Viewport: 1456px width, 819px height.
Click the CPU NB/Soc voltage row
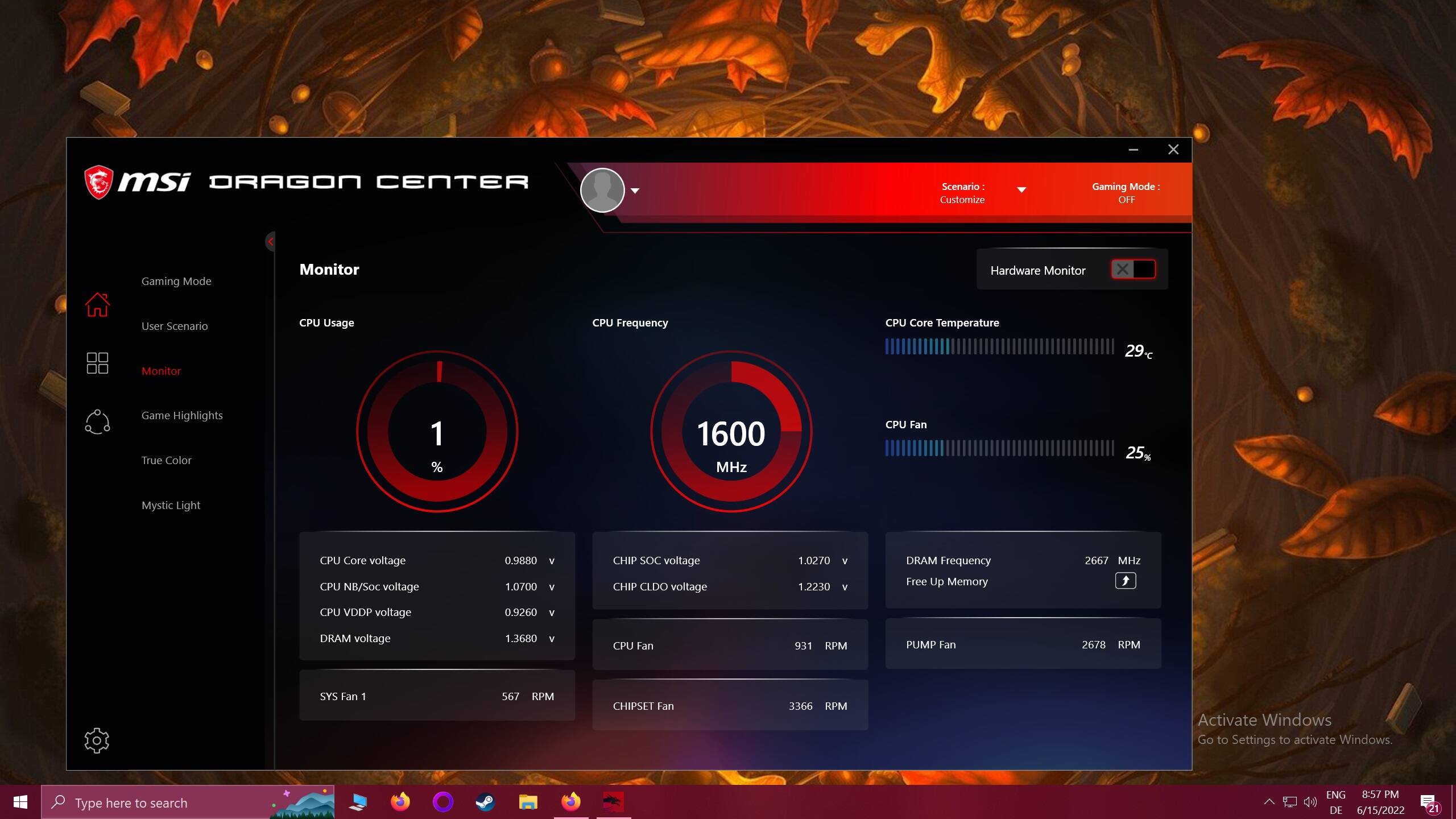(x=437, y=586)
